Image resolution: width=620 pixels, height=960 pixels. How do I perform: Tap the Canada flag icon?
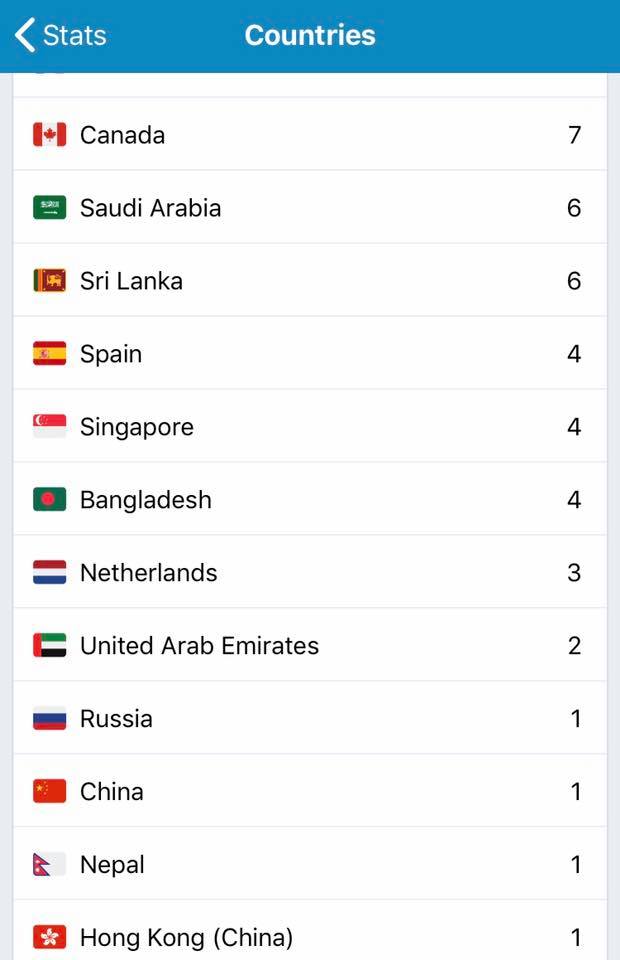tap(50, 135)
